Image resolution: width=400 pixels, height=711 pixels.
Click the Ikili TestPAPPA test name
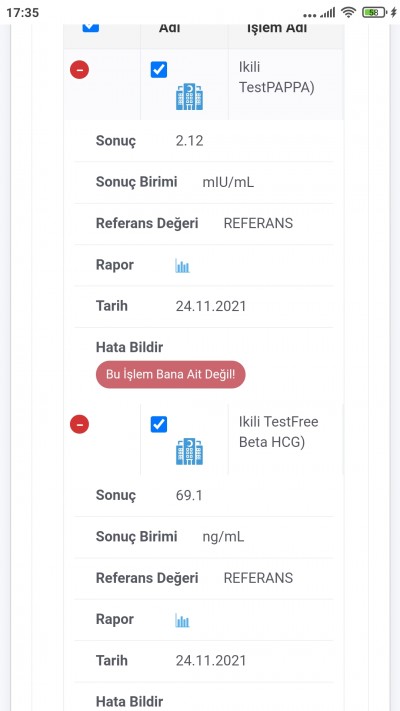[277, 77]
